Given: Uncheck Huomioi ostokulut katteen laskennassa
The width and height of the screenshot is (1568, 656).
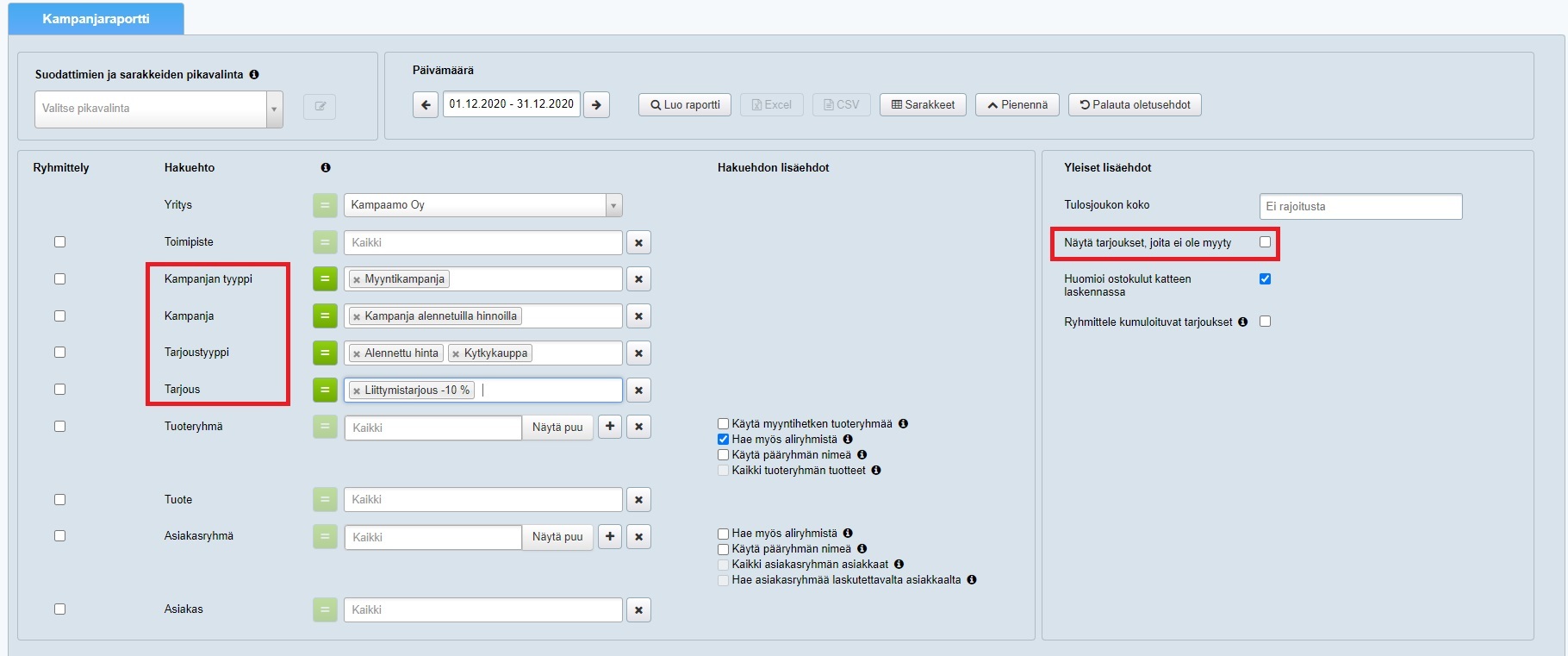Looking at the screenshot, I should point(1265,279).
